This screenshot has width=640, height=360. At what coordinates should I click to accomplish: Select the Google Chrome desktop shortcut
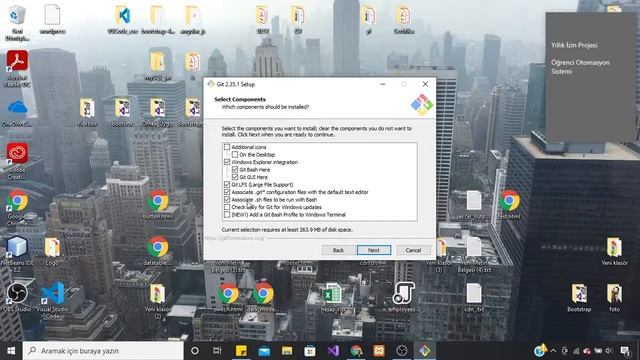pyautogui.click(x=17, y=208)
